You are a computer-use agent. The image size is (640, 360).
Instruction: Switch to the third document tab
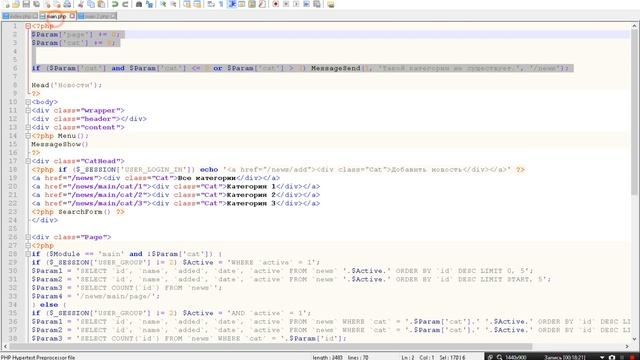(96, 16)
